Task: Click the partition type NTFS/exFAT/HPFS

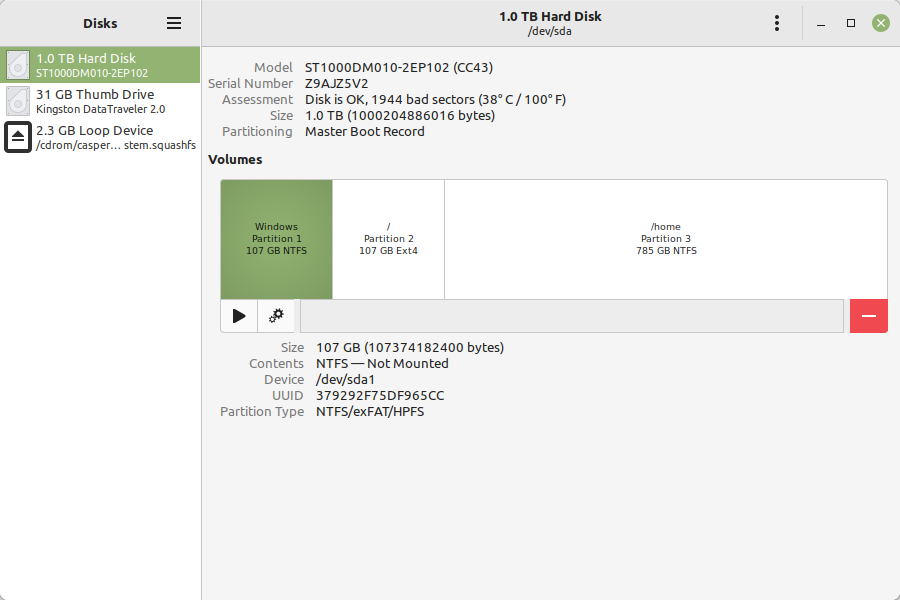Action: click(370, 412)
